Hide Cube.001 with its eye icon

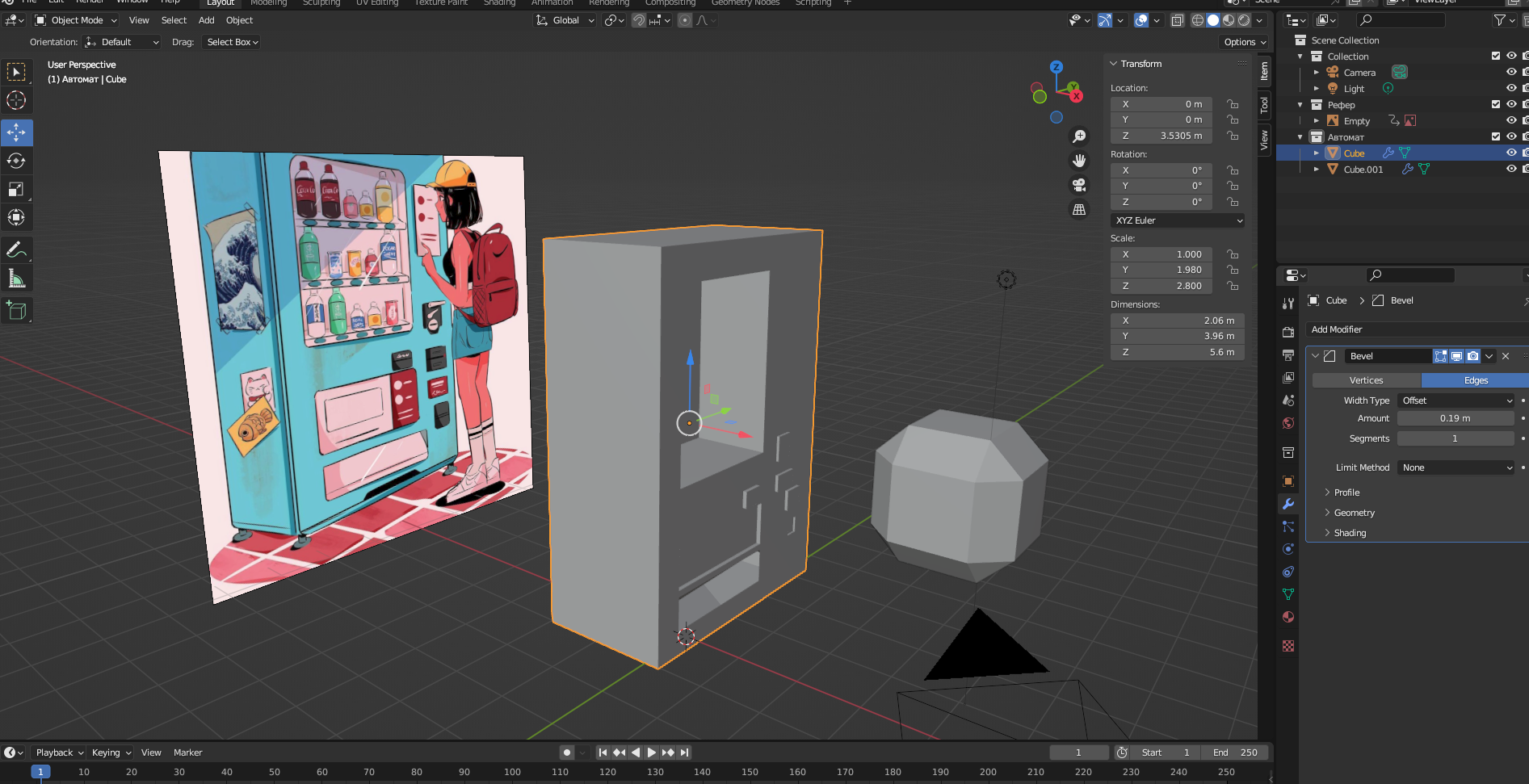pos(1511,169)
